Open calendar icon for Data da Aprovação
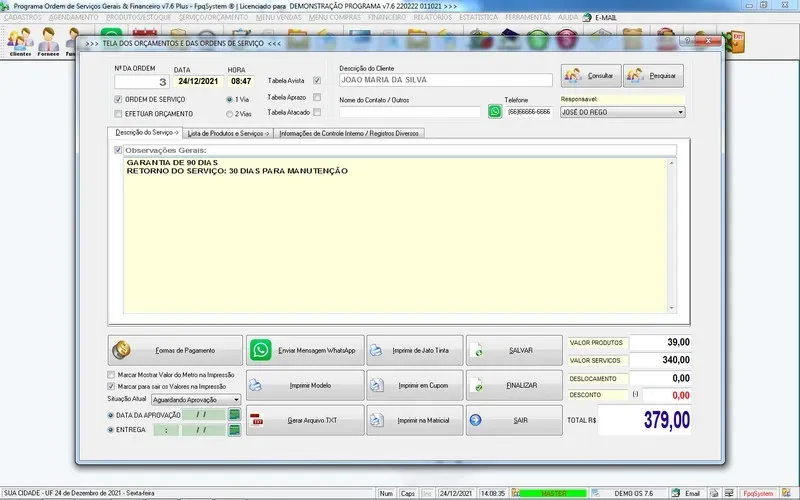The image size is (800, 500). pyautogui.click(x=234, y=414)
